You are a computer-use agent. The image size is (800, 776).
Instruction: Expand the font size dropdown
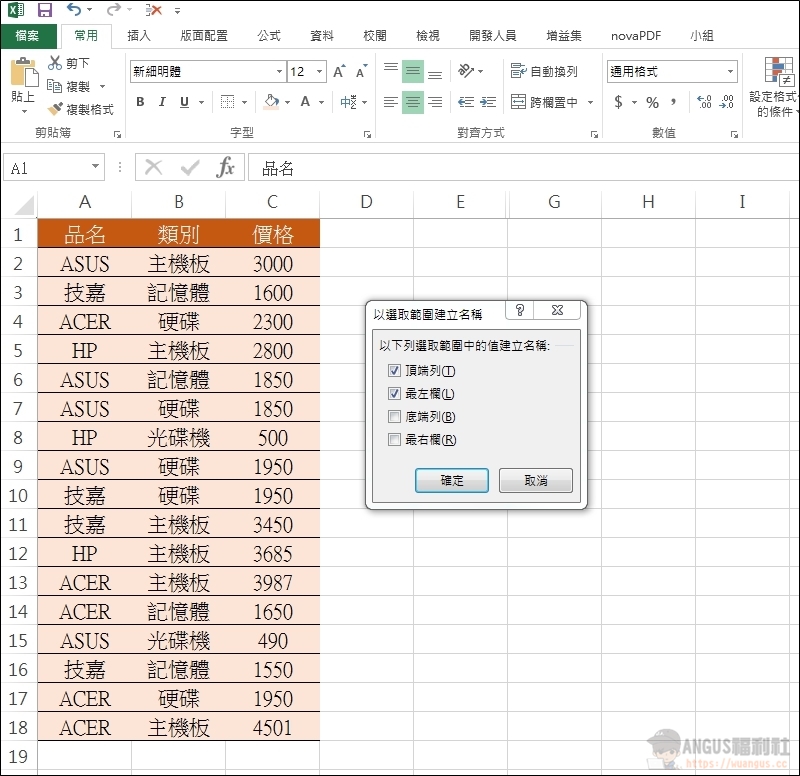319,72
